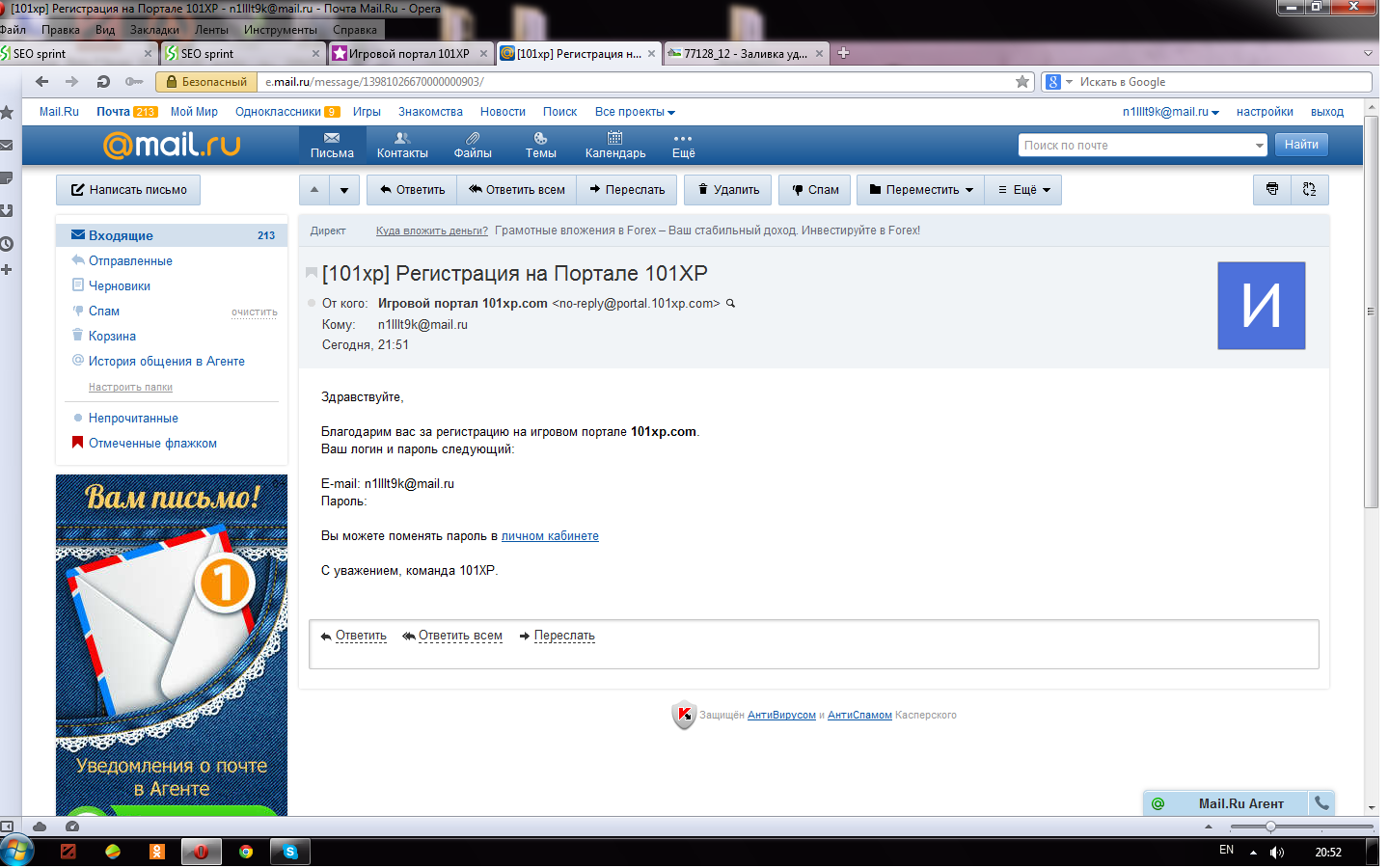
Task: Click the browser forward arrow
Action: 71,82
